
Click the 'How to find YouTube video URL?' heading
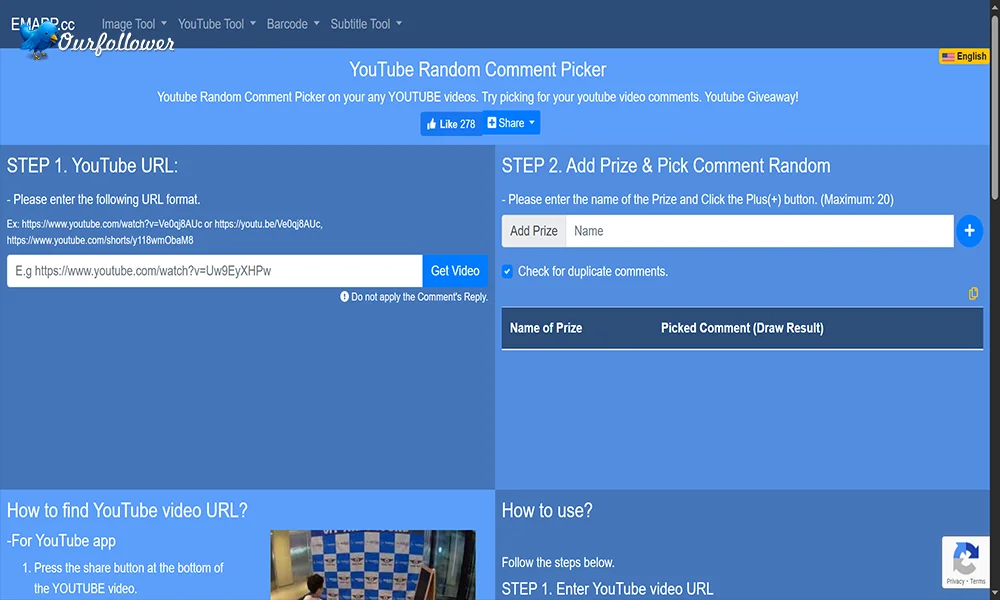pos(127,511)
